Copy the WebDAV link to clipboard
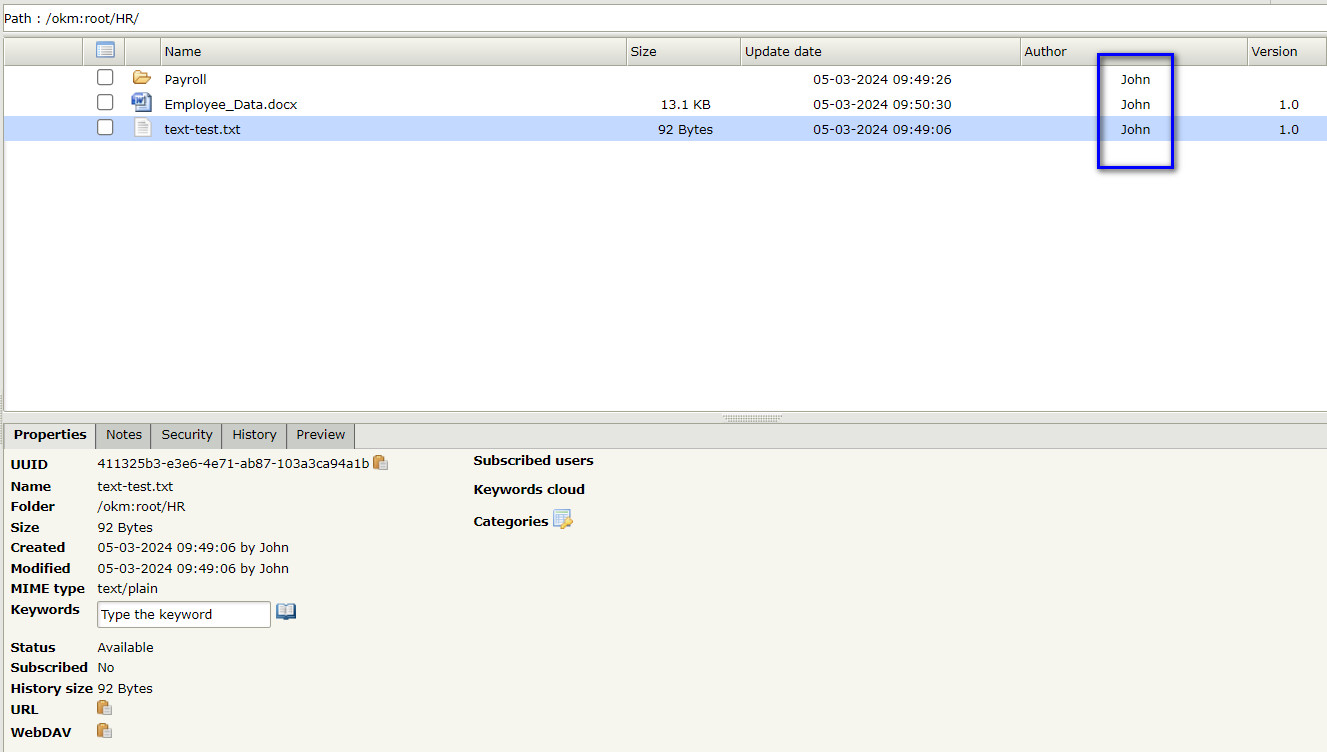 click(104, 731)
